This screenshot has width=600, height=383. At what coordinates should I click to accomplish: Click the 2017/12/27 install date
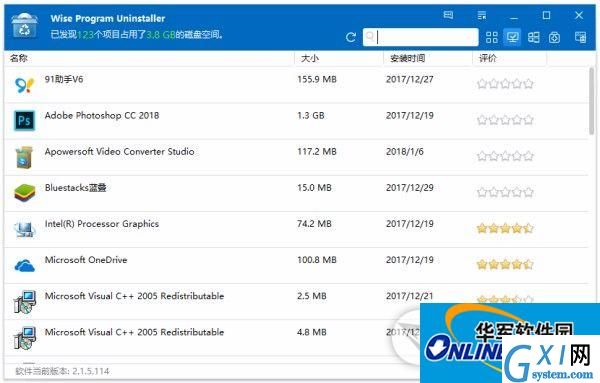point(409,79)
